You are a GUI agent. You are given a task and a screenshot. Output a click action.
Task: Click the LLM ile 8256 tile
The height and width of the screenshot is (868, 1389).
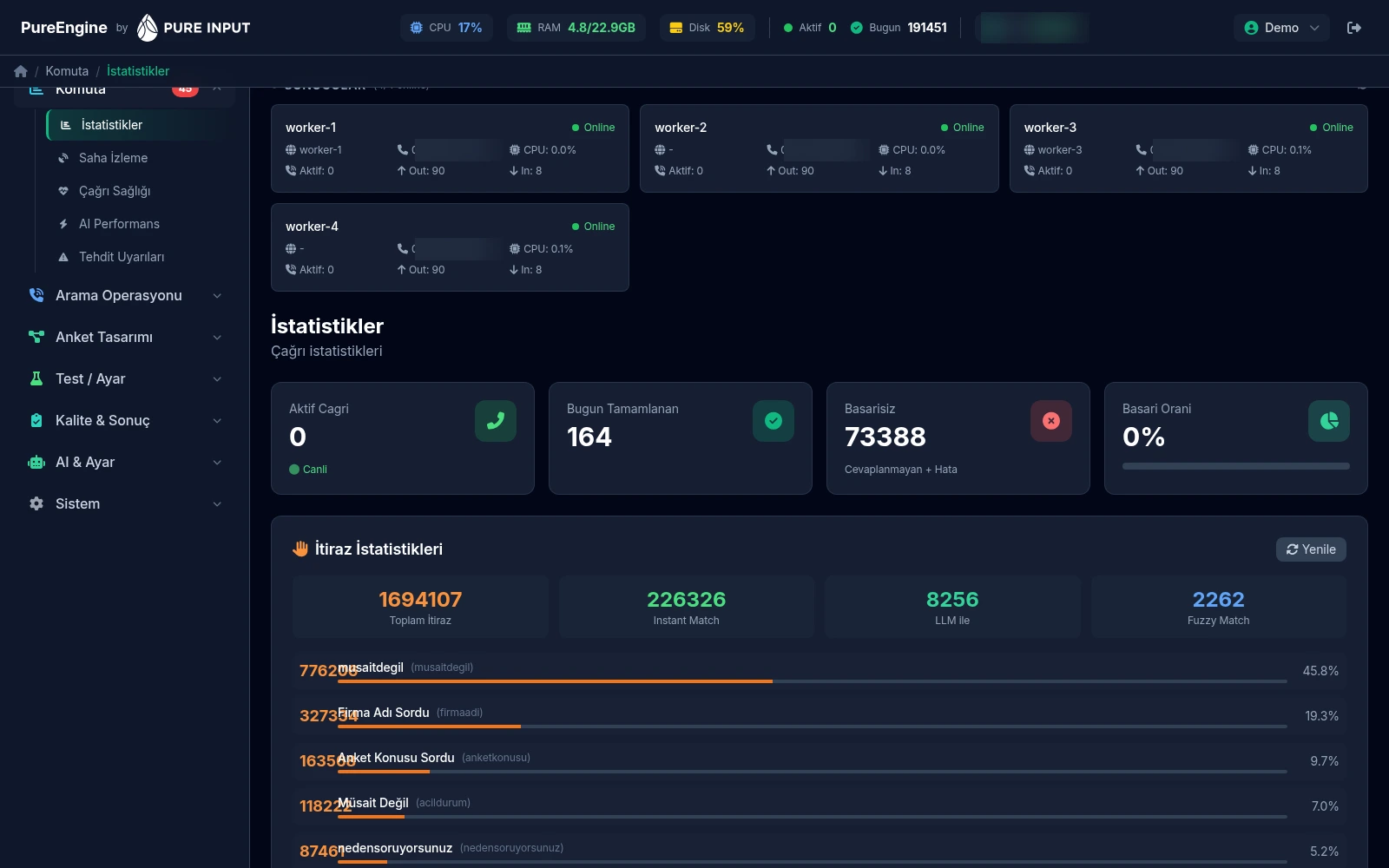[952, 607]
